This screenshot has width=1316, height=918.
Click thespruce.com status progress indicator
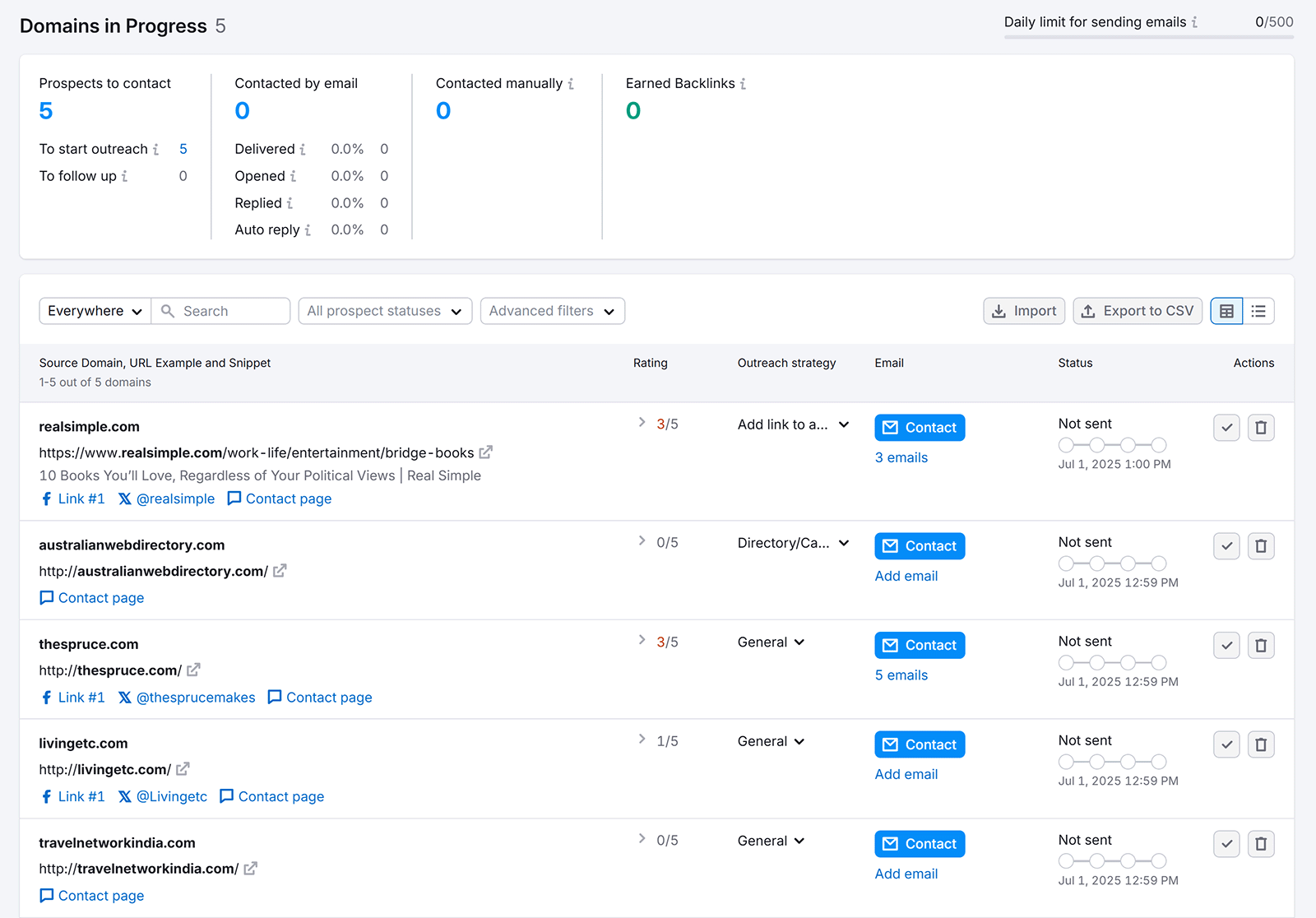tap(1112, 662)
